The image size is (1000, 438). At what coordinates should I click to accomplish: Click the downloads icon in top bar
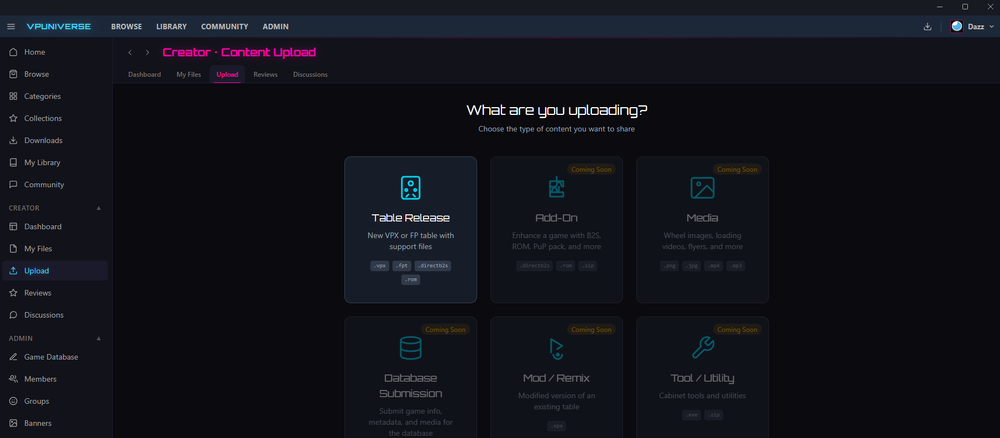[x=927, y=27]
